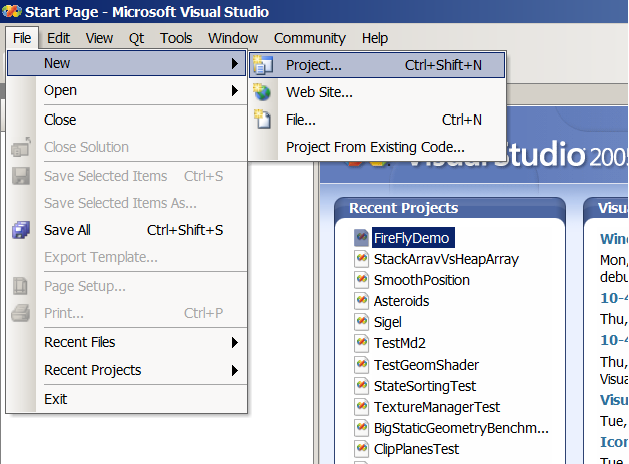
Task: Expand the Open submenu
Action: tap(234, 90)
